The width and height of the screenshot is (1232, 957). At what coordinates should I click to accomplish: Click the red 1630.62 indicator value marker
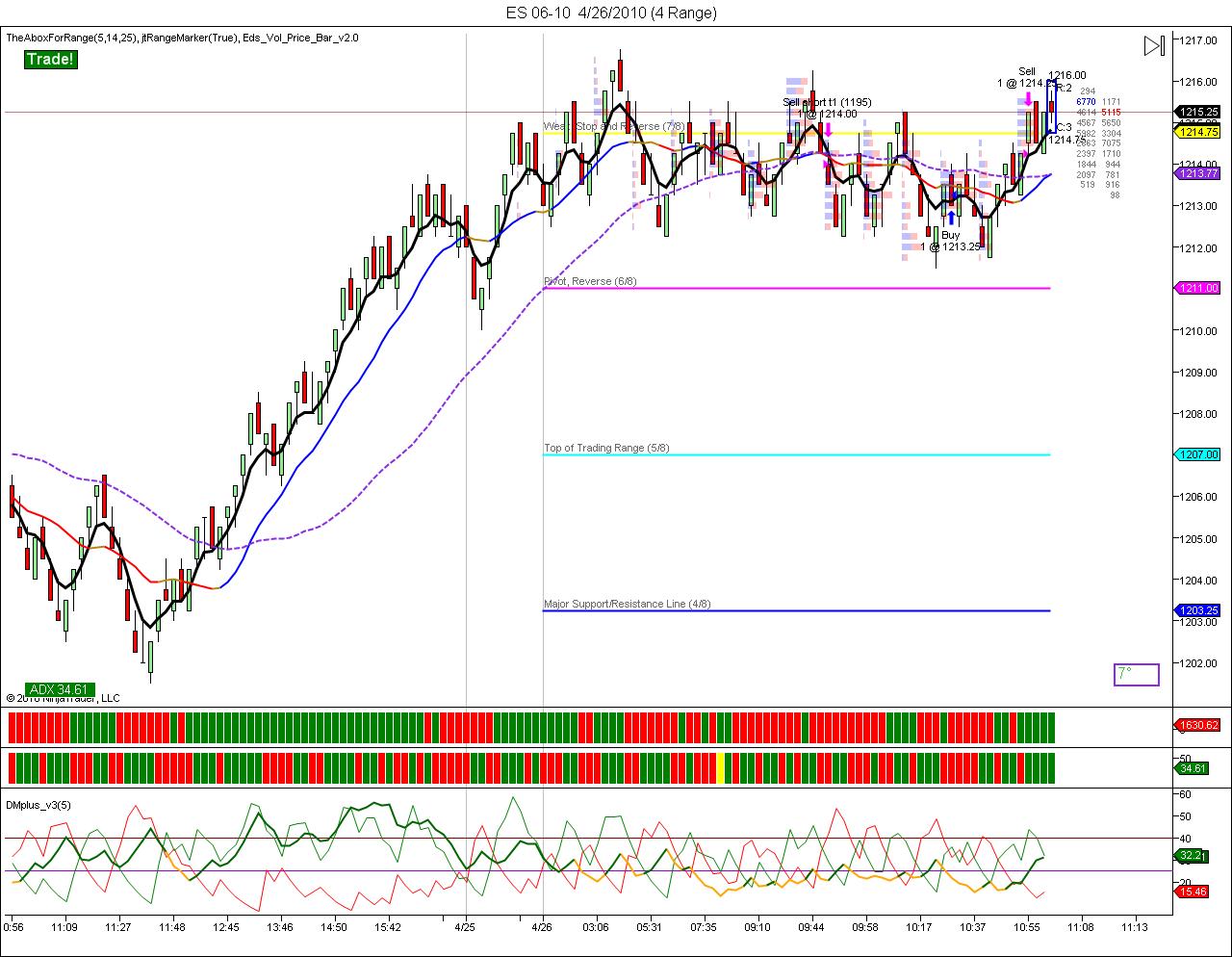coord(1197,726)
